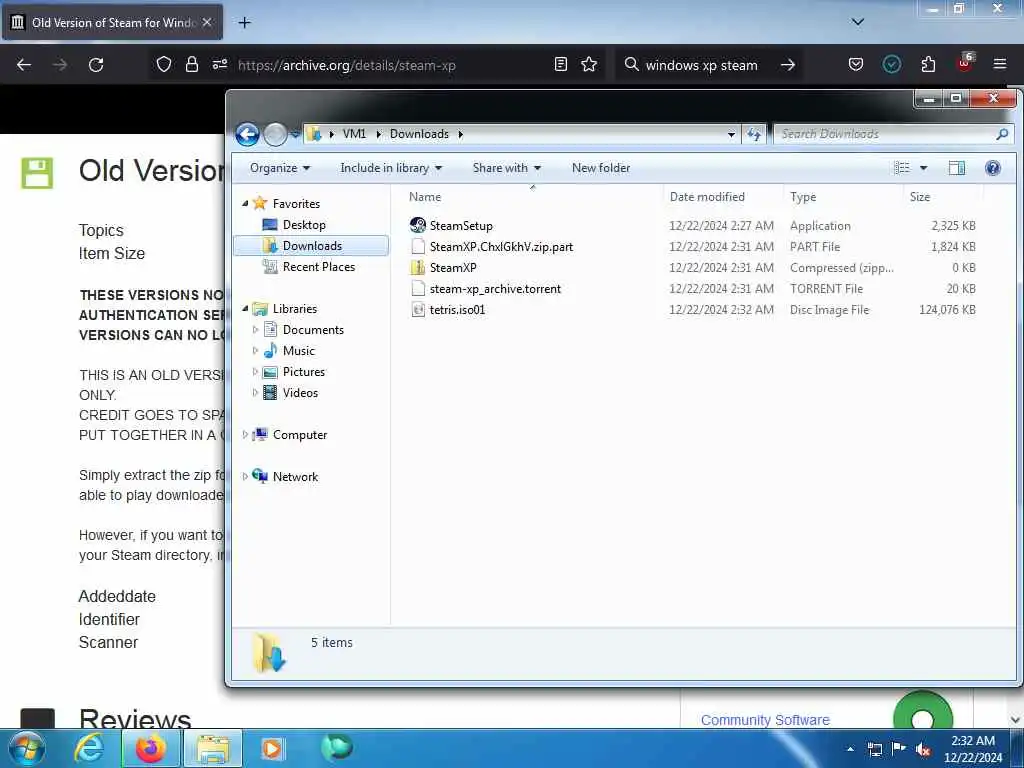The height and width of the screenshot is (768, 1024).
Task: Open Windows Media Player from taskbar
Action: click(272, 748)
